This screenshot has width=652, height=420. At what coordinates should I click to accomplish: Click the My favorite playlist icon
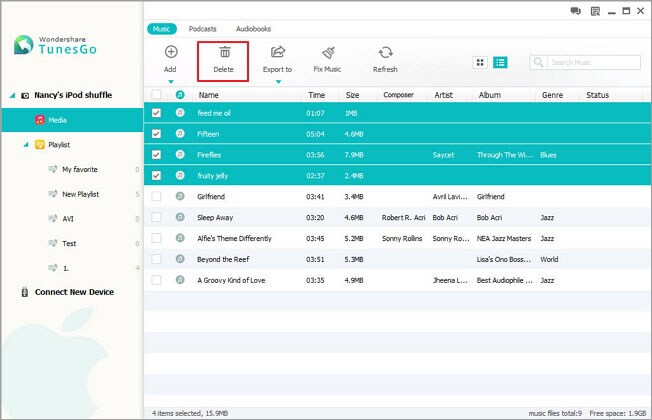[53, 169]
